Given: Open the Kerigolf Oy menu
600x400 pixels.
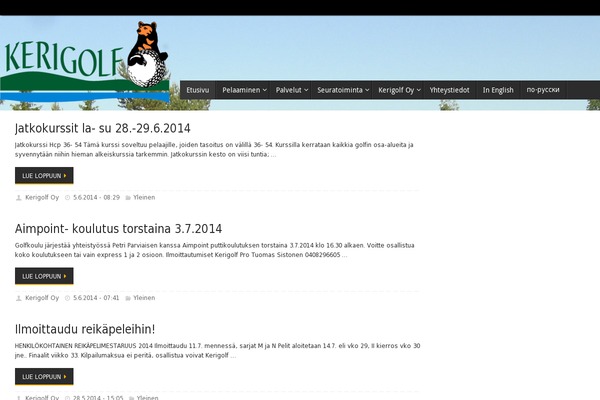Looking at the screenshot, I should point(396,90).
